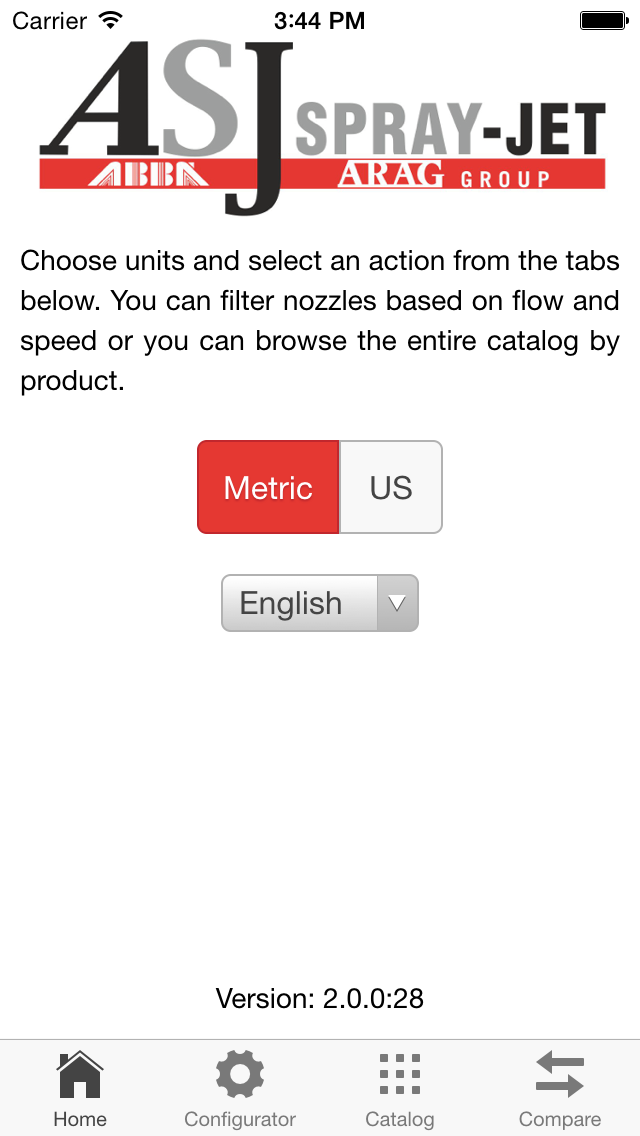This screenshot has height=1136, width=640.
Task: Open the English language dropdown
Action: tap(320, 603)
